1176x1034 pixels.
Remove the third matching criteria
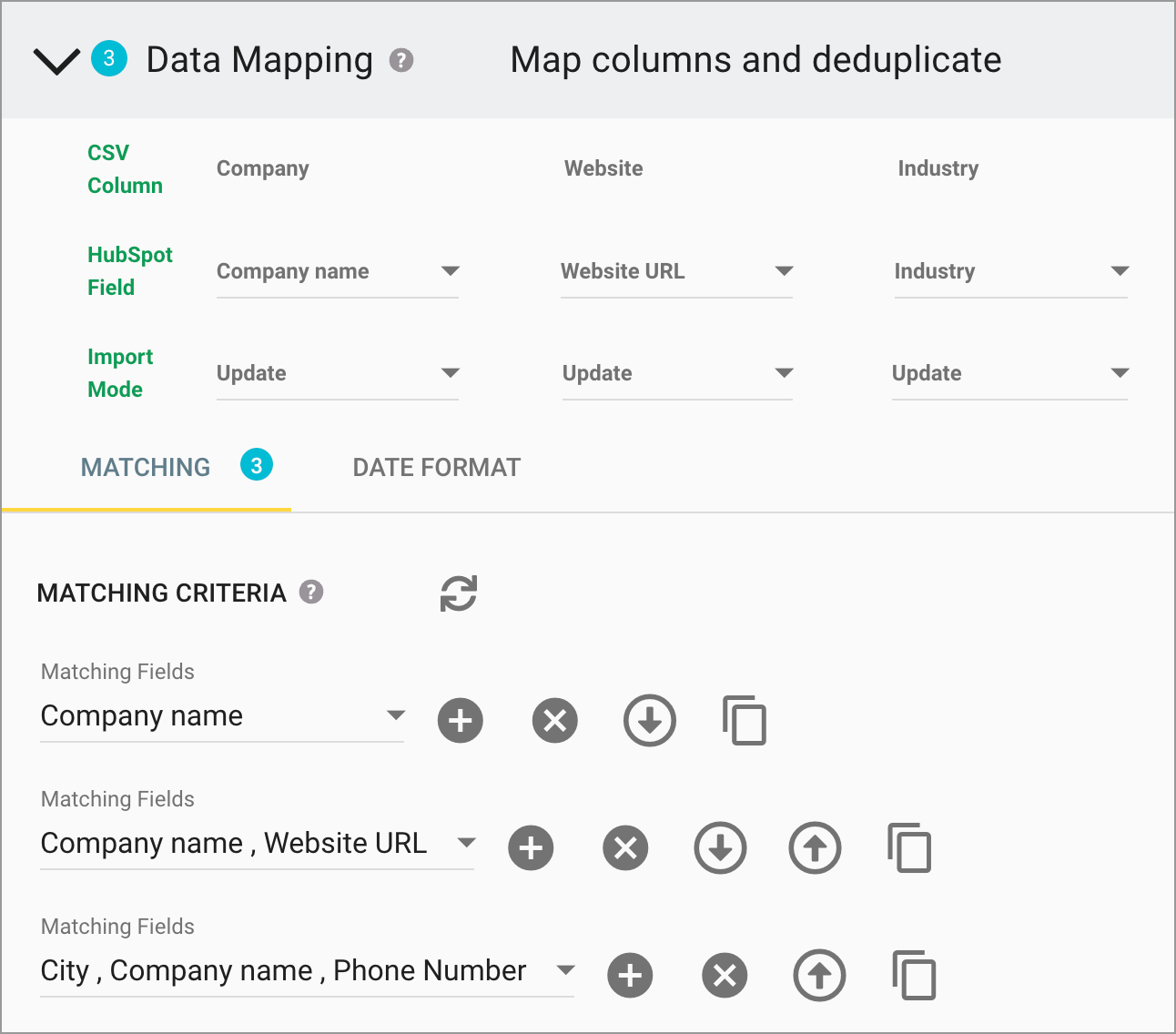click(725, 975)
